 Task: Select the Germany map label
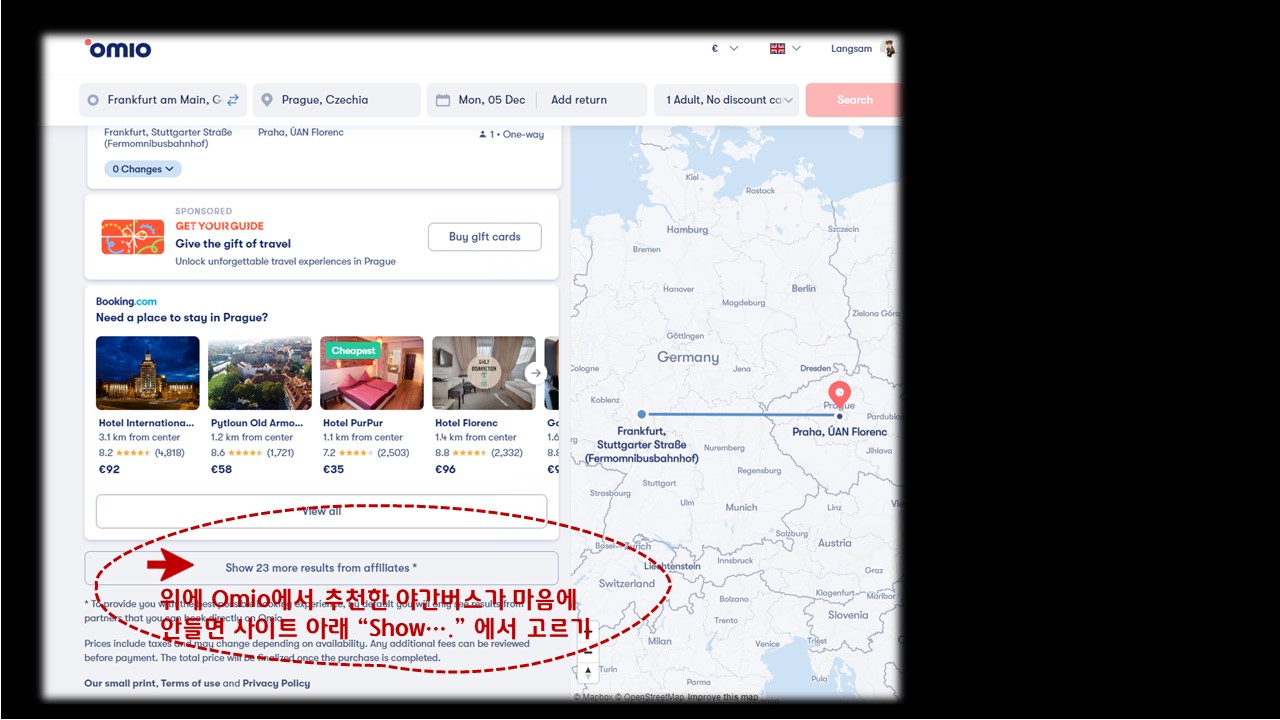688,357
